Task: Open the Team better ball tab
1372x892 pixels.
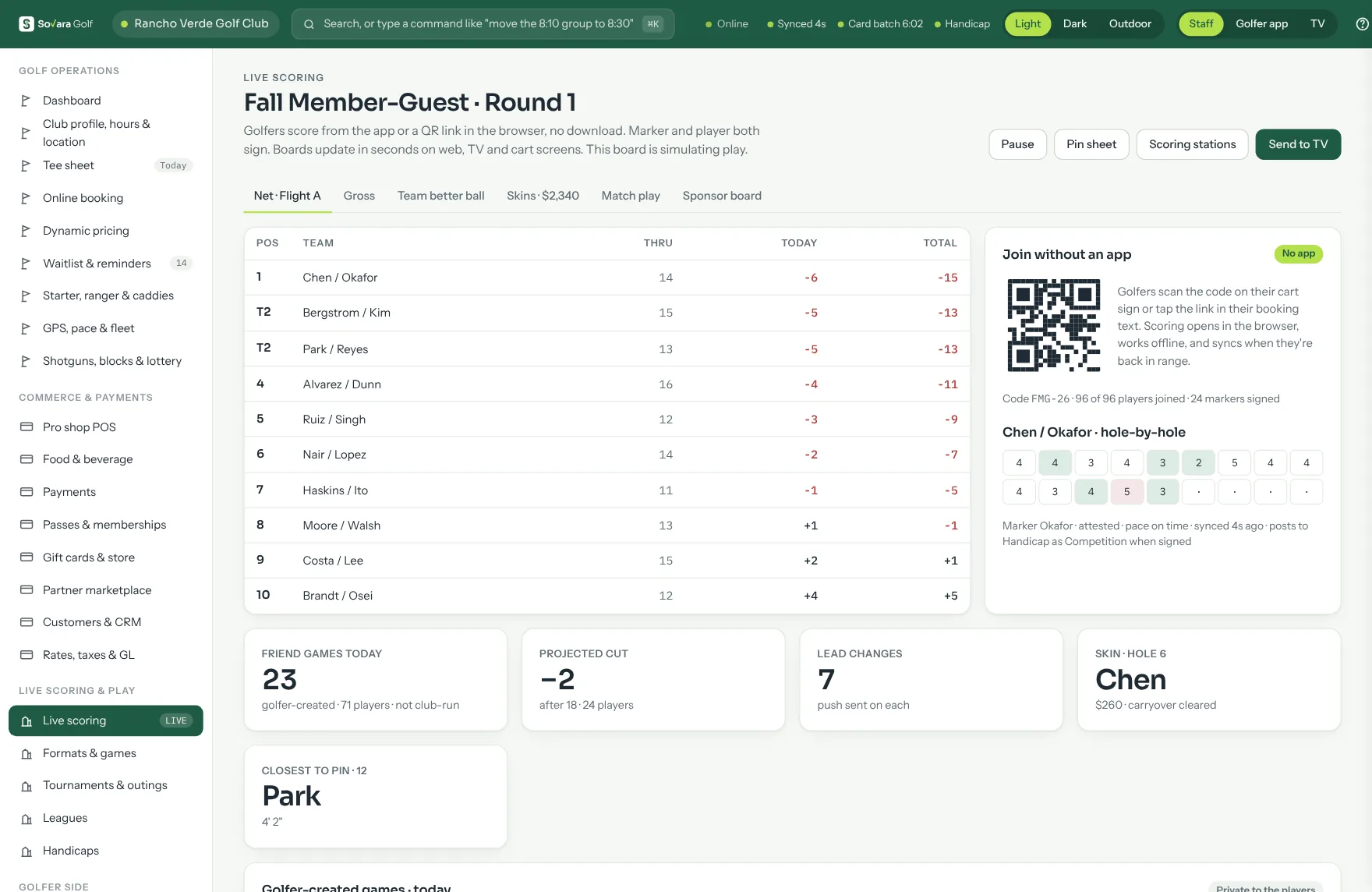Action: 440,196
